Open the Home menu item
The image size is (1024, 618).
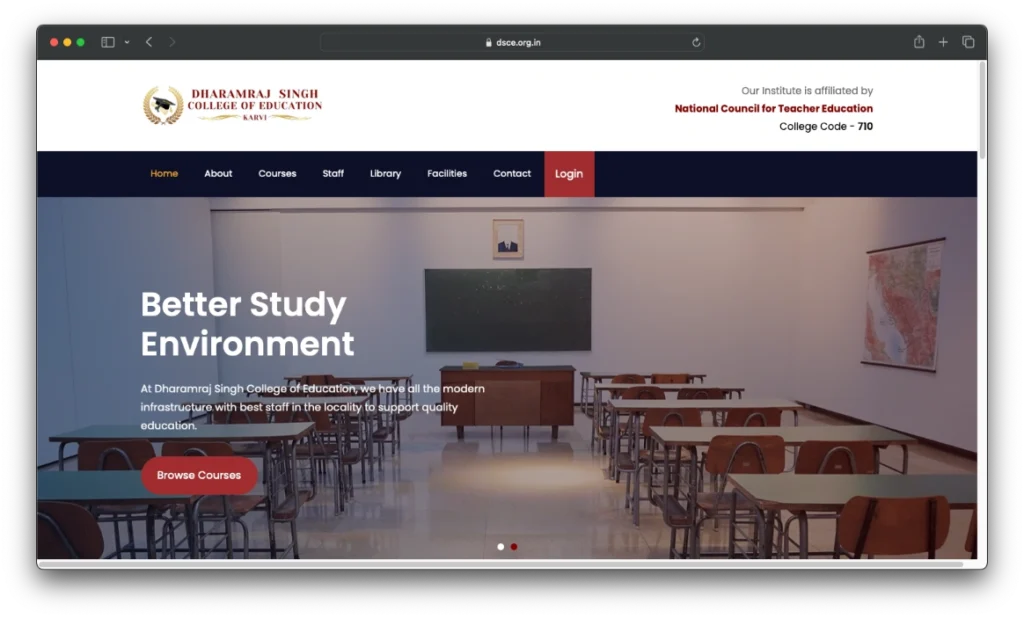[x=164, y=173]
